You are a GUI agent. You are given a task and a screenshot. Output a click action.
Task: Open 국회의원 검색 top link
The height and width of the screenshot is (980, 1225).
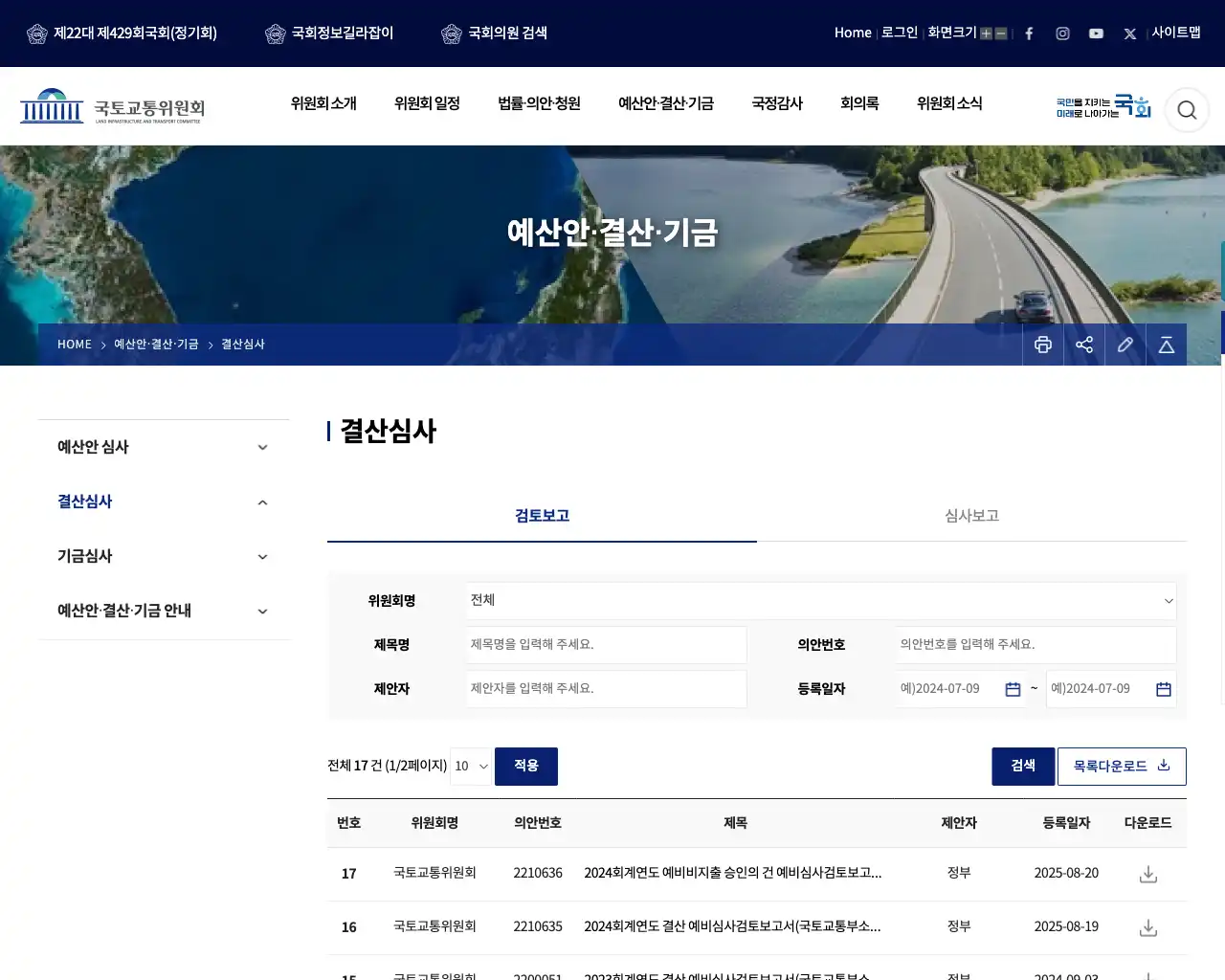[x=495, y=33]
